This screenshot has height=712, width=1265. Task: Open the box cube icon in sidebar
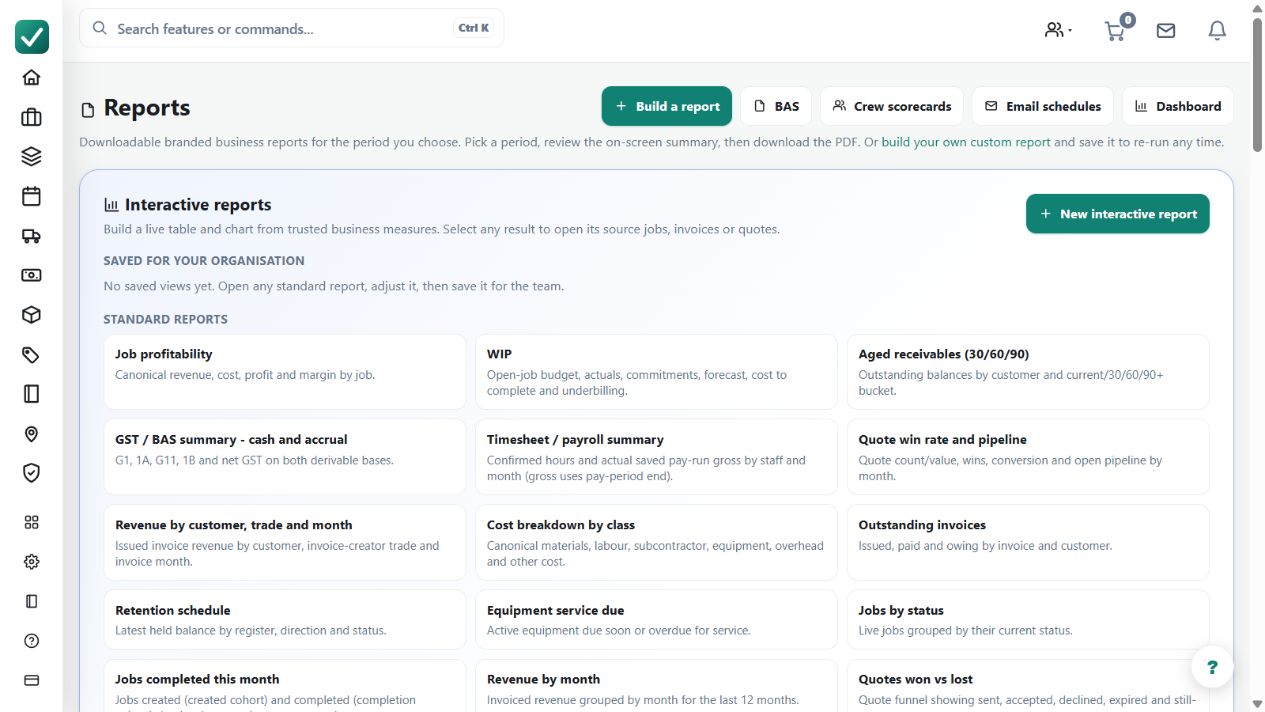pyautogui.click(x=31, y=315)
